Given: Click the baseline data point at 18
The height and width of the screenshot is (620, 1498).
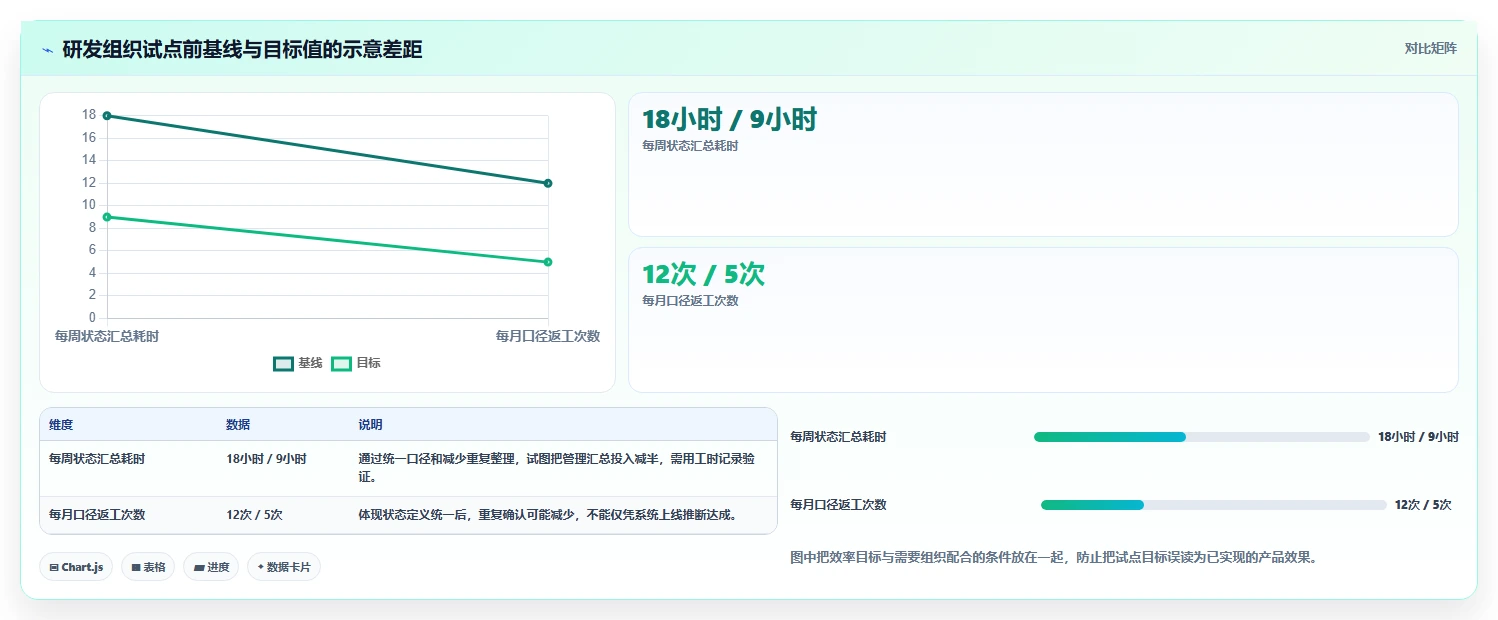Looking at the screenshot, I should tap(107, 116).
